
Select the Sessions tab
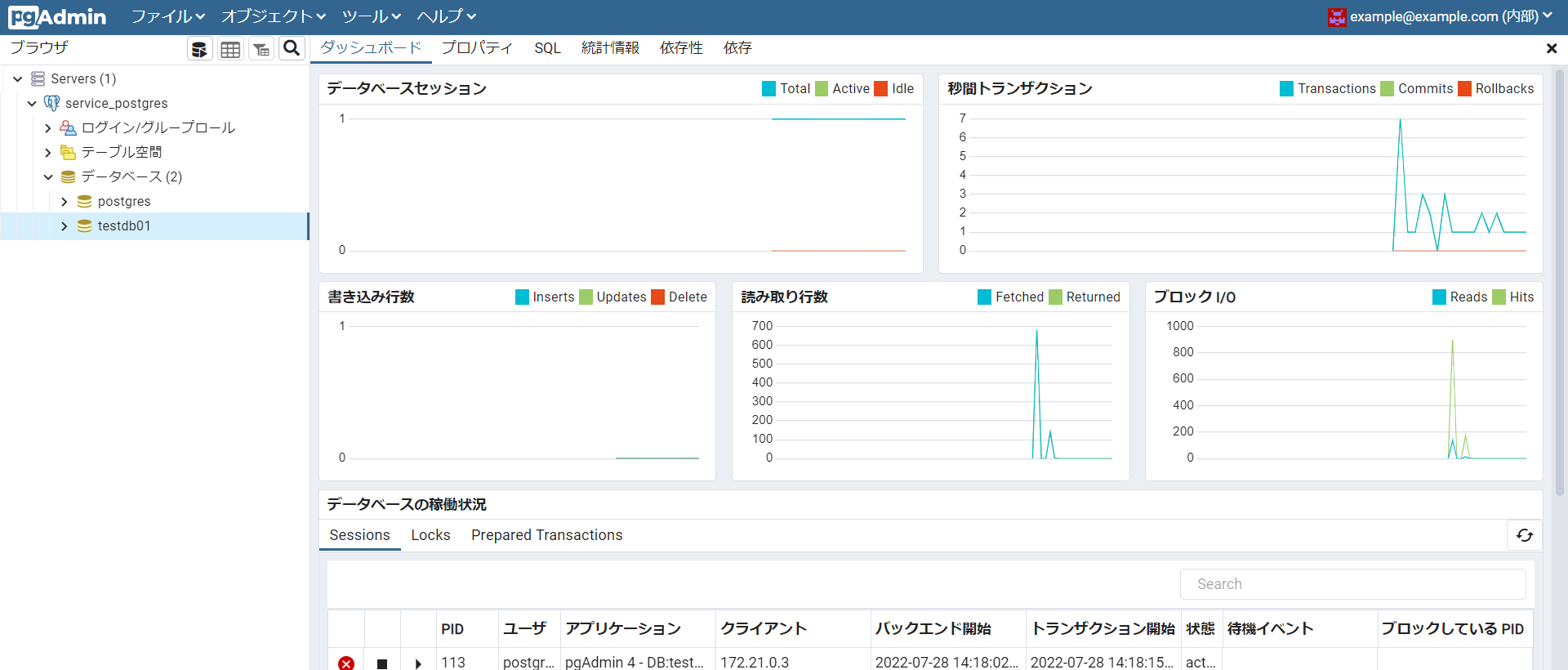[x=359, y=535]
